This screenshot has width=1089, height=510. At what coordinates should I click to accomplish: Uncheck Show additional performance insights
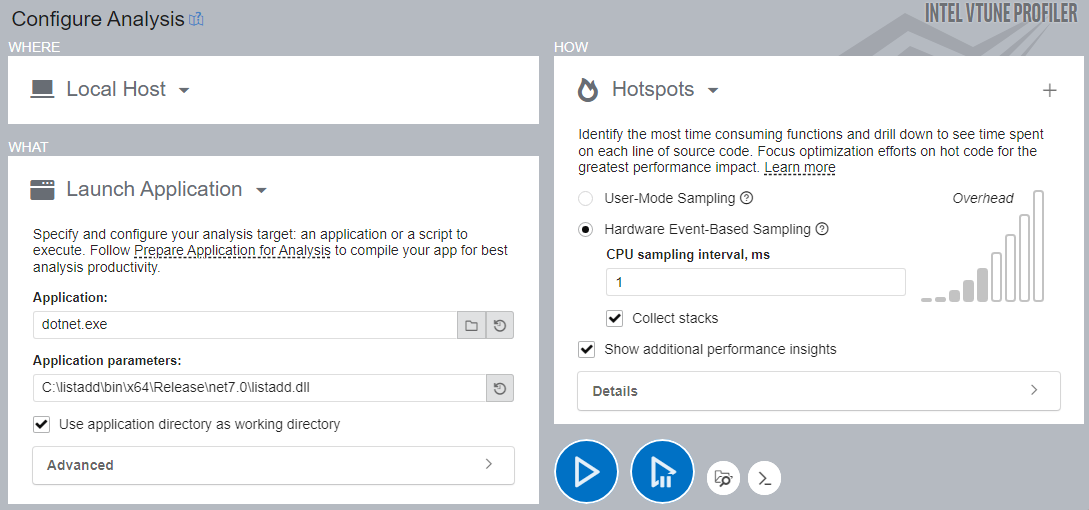click(x=587, y=350)
